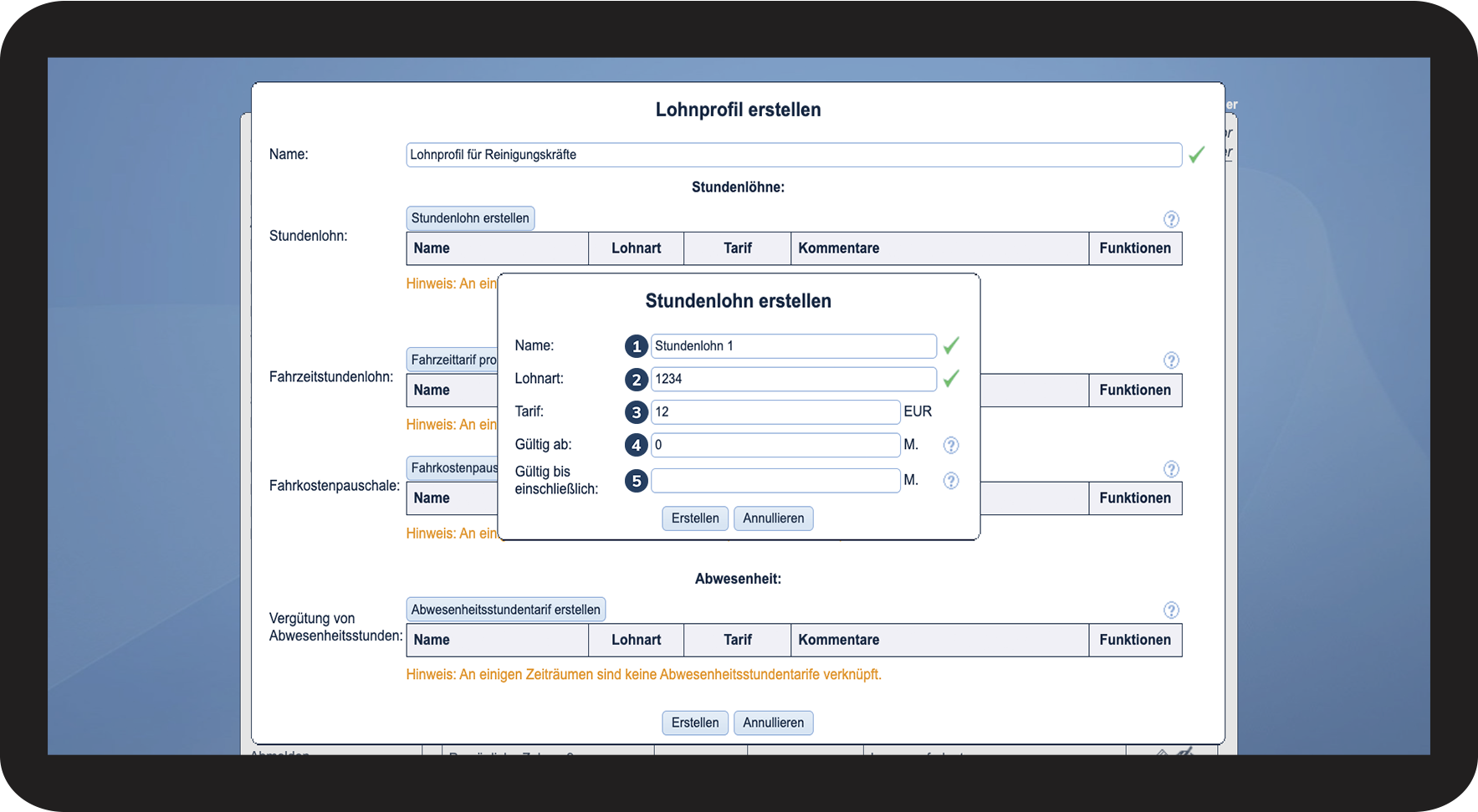Click the Gültig ab input field
Image resolution: width=1478 pixels, height=812 pixels.
775,445
